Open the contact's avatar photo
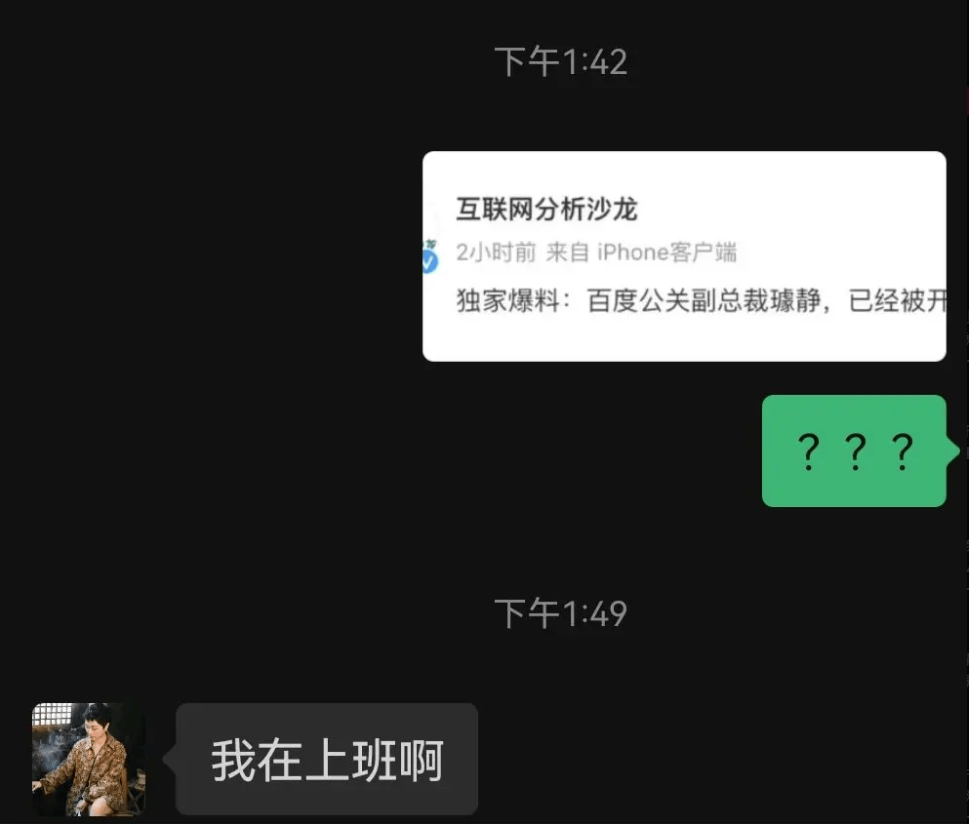Viewport: 969px width, 824px height. (x=89, y=759)
